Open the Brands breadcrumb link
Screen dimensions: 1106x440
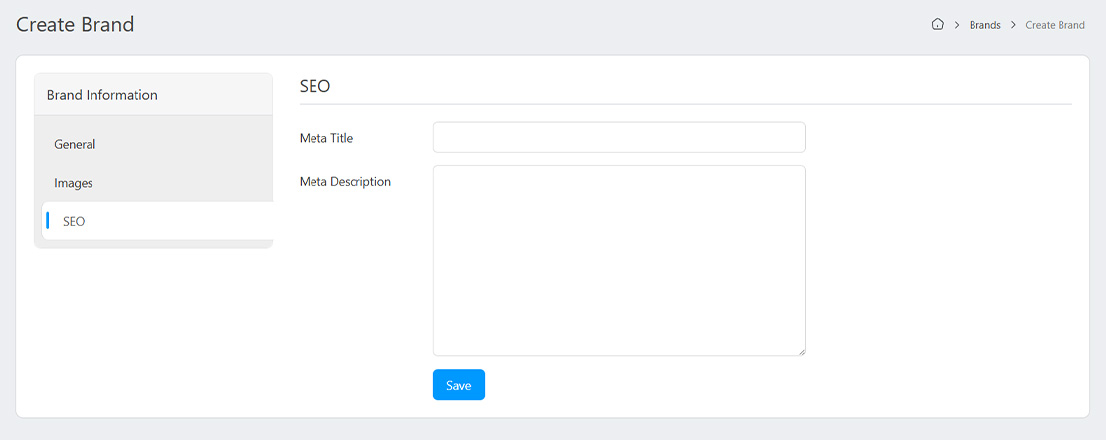pyautogui.click(x=985, y=25)
